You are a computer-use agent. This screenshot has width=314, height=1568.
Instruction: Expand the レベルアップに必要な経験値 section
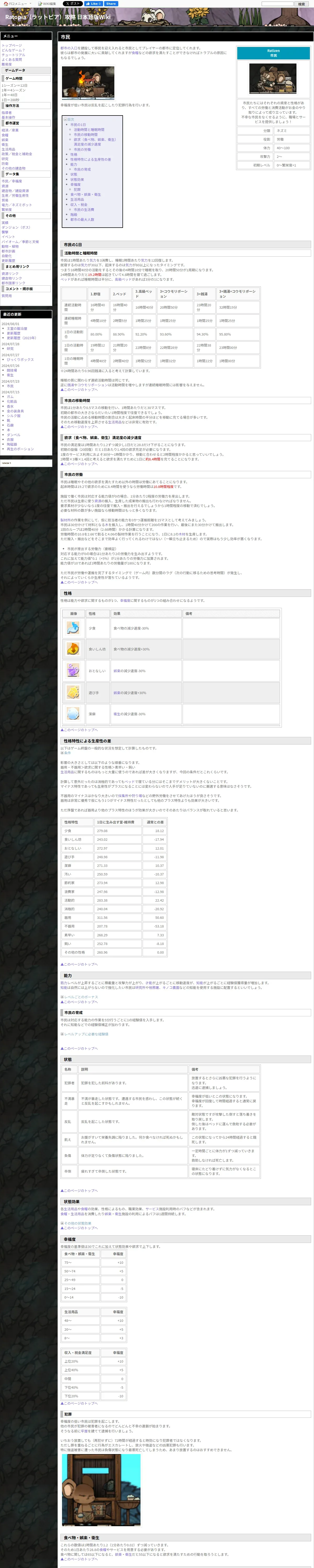point(85,1034)
